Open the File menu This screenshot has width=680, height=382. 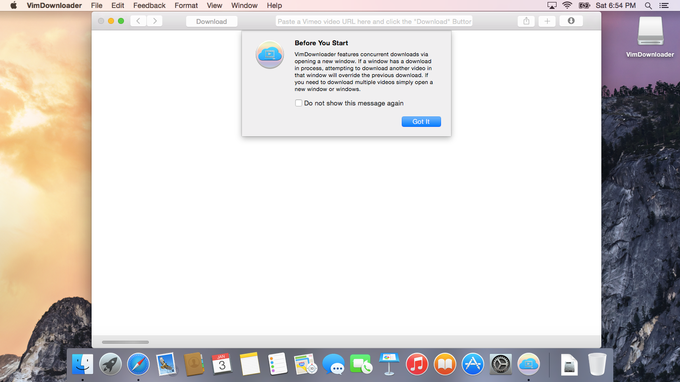(96, 6)
